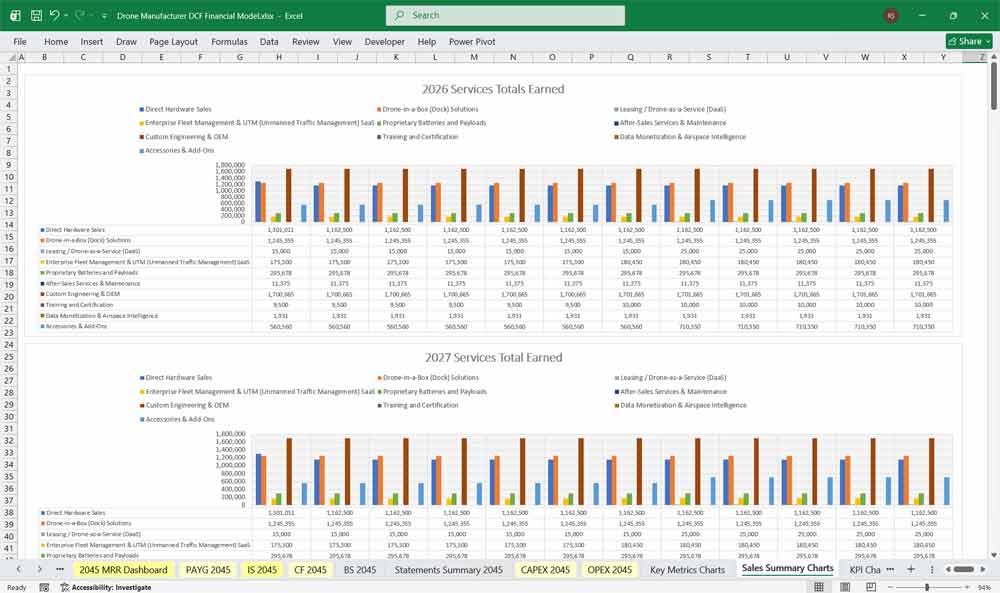Viewport: 1000px width, 593px height.
Task: Switch to the Formulas ribbon tab
Action: (229, 41)
